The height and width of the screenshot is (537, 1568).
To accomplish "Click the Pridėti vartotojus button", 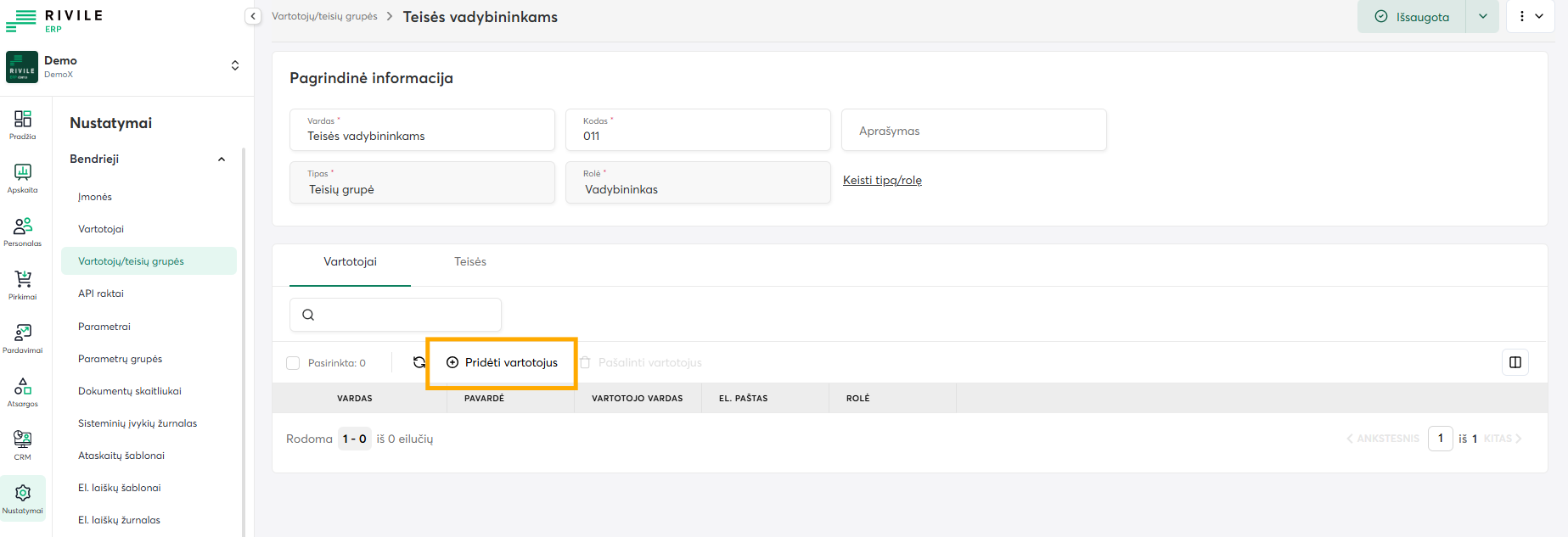I will coord(502,363).
